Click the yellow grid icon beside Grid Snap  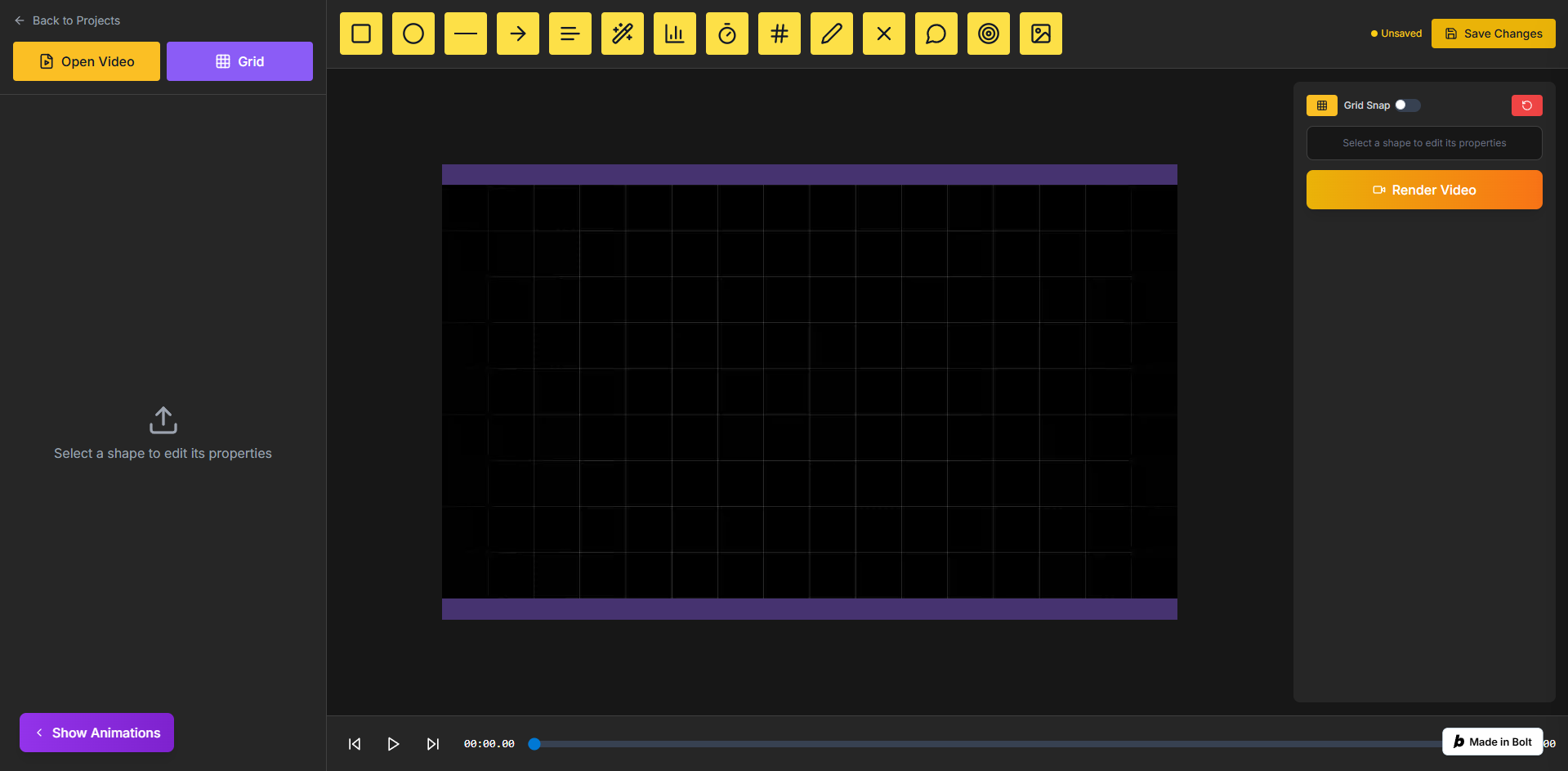coord(1321,105)
